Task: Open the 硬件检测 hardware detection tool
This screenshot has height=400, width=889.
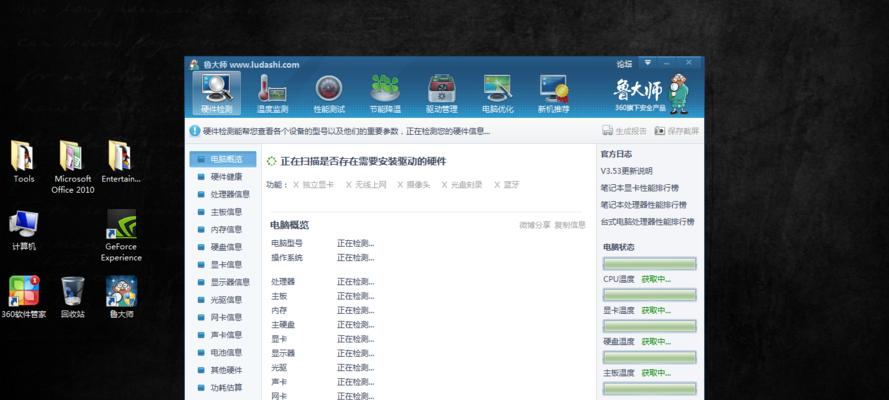Action: click(217, 94)
